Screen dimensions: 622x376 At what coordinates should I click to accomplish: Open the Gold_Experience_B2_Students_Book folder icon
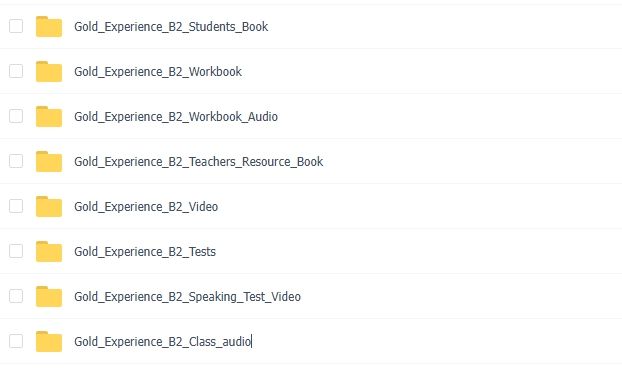49,27
